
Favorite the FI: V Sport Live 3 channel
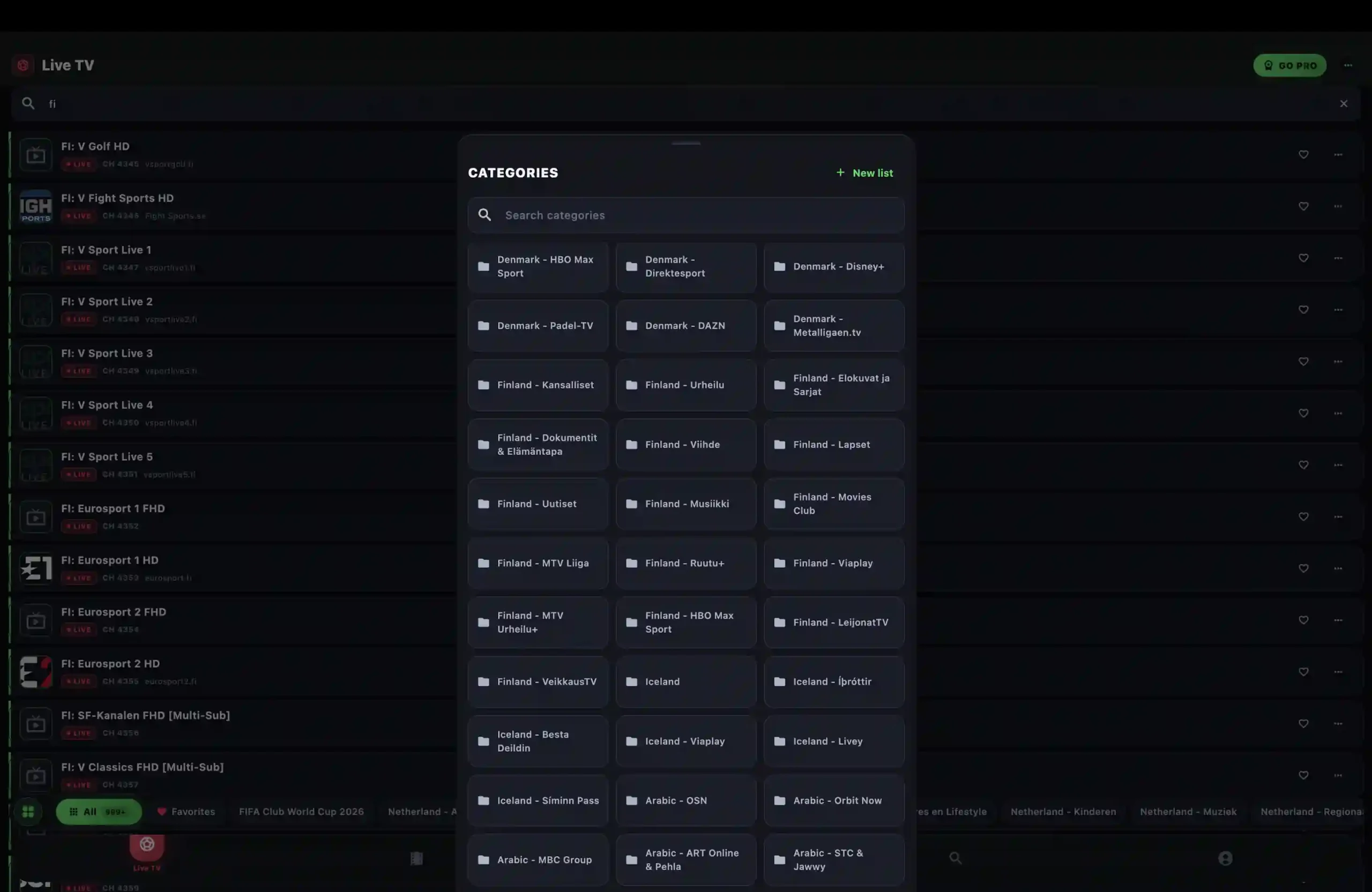[1303, 361]
